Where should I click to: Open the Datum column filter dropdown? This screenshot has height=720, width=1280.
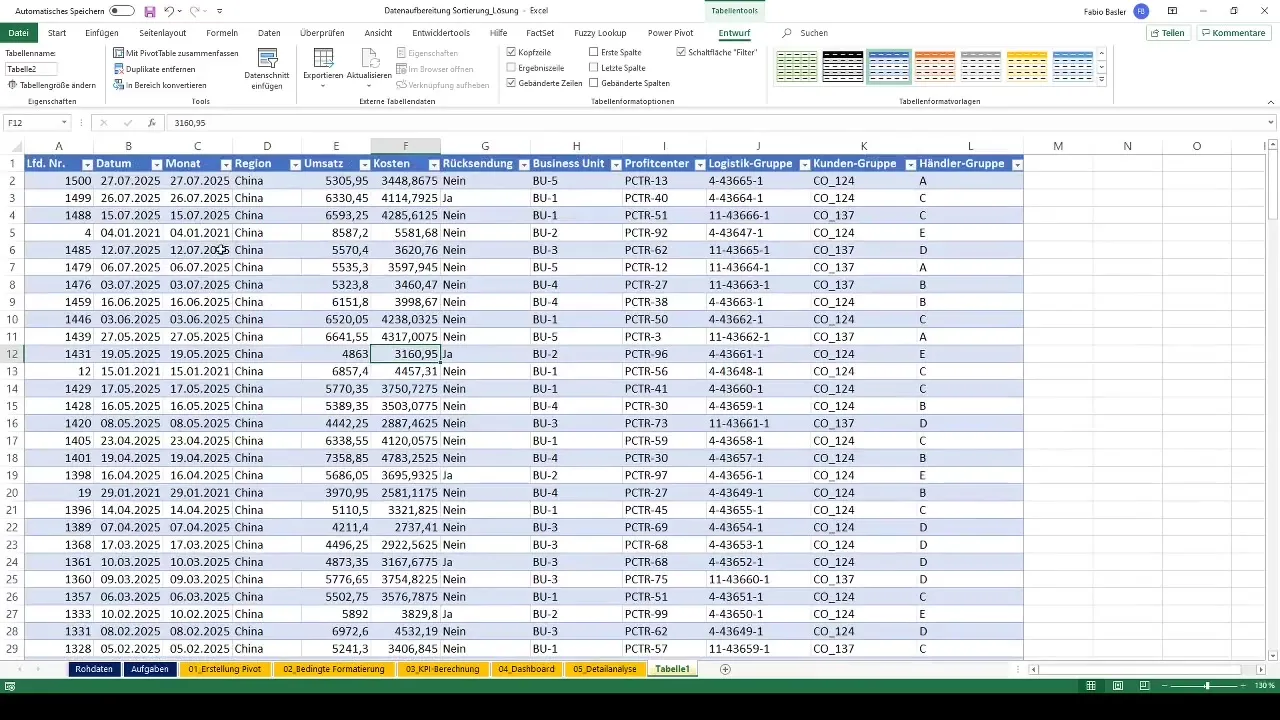click(x=157, y=164)
